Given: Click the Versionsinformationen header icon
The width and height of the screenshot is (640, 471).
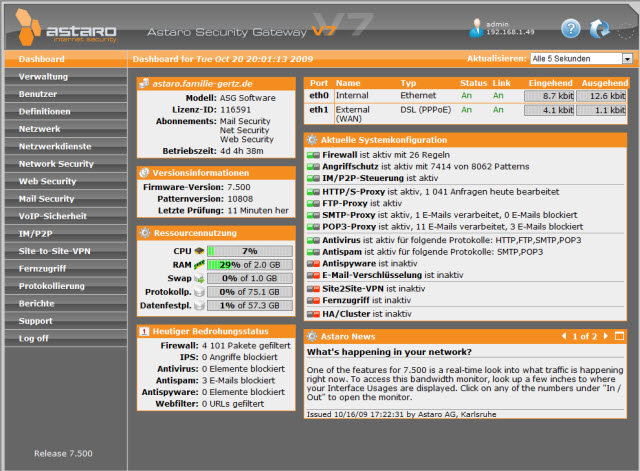Looking at the screenshot, I should [144, 173].
